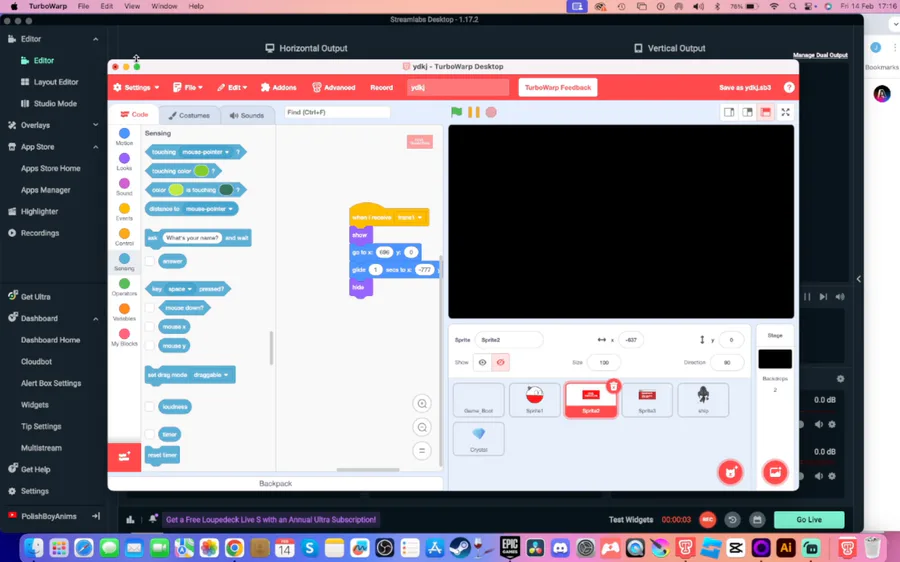Pause the project with the pause icon
The height and width of the screenshot is (562, 900).
474,112
